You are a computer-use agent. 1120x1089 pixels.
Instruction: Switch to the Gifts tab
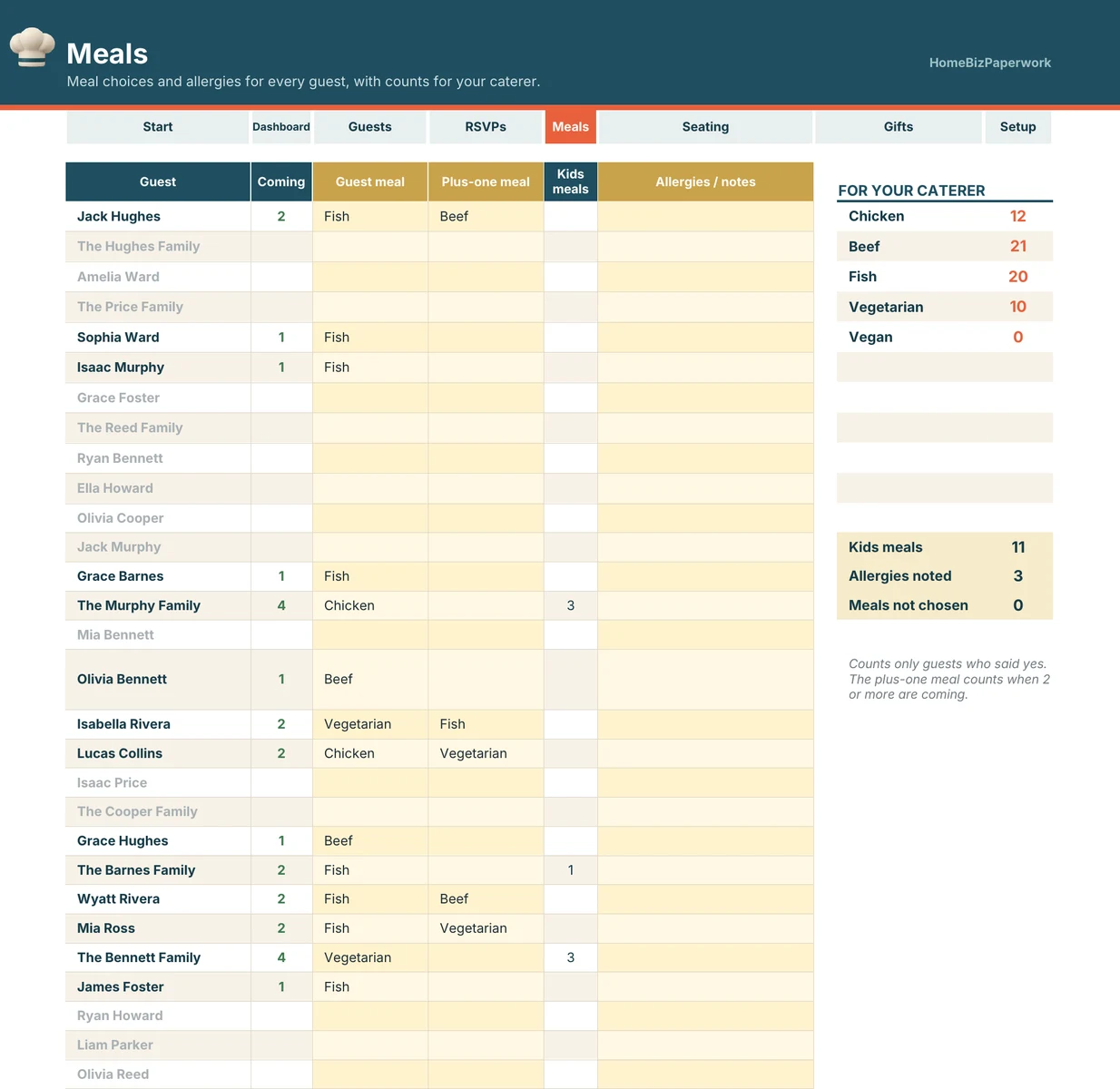tap(899, 127)
